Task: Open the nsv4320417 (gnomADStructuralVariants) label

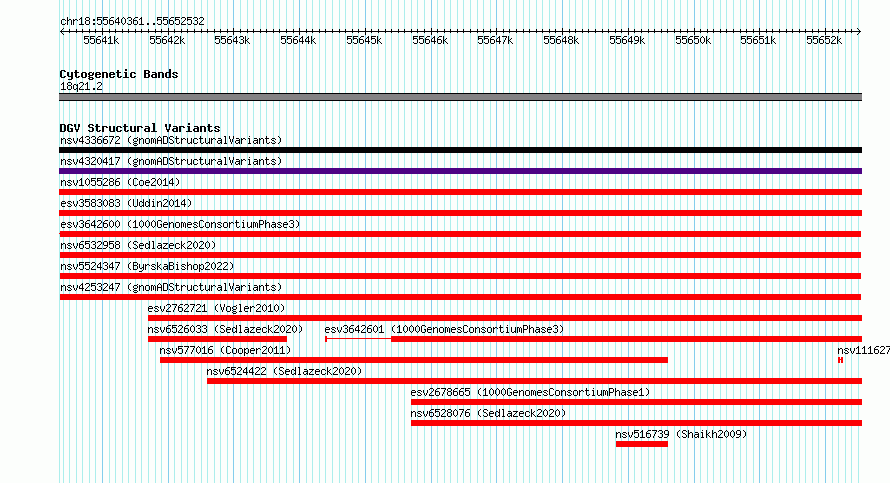Action: pyautogui.click(x=171, y=161)
